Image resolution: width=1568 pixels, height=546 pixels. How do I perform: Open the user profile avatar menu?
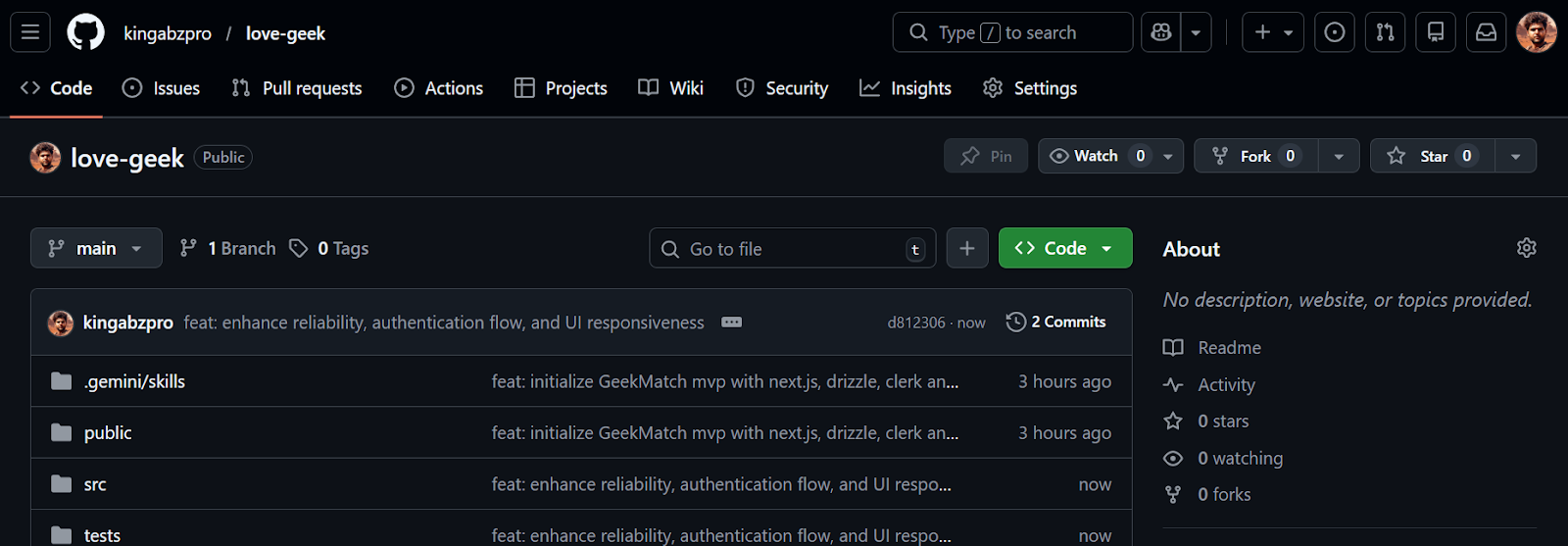point(1536,32)
